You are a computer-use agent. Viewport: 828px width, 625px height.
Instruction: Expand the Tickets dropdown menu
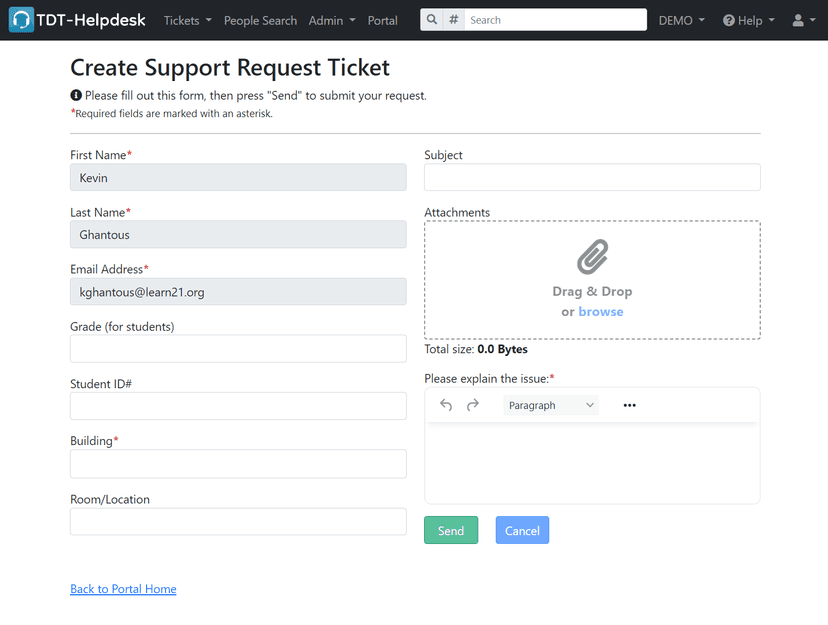tap(187, 20)
